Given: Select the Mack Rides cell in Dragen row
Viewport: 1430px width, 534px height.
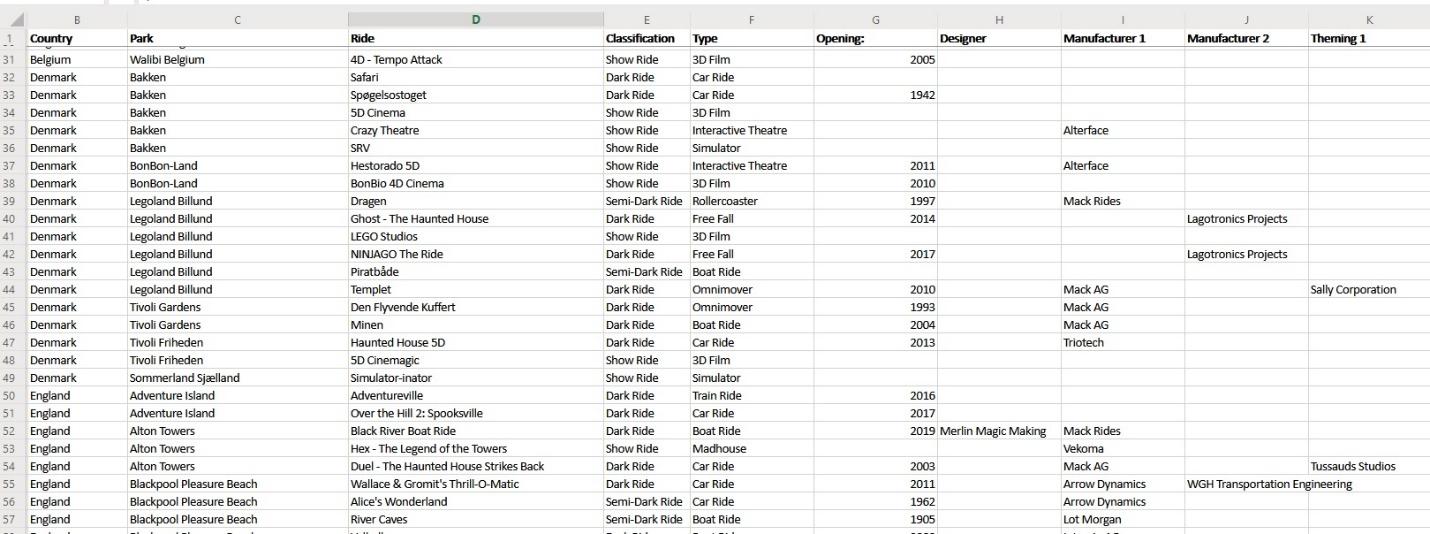Looking at the screenshot, I should [x=1123, y=201].
